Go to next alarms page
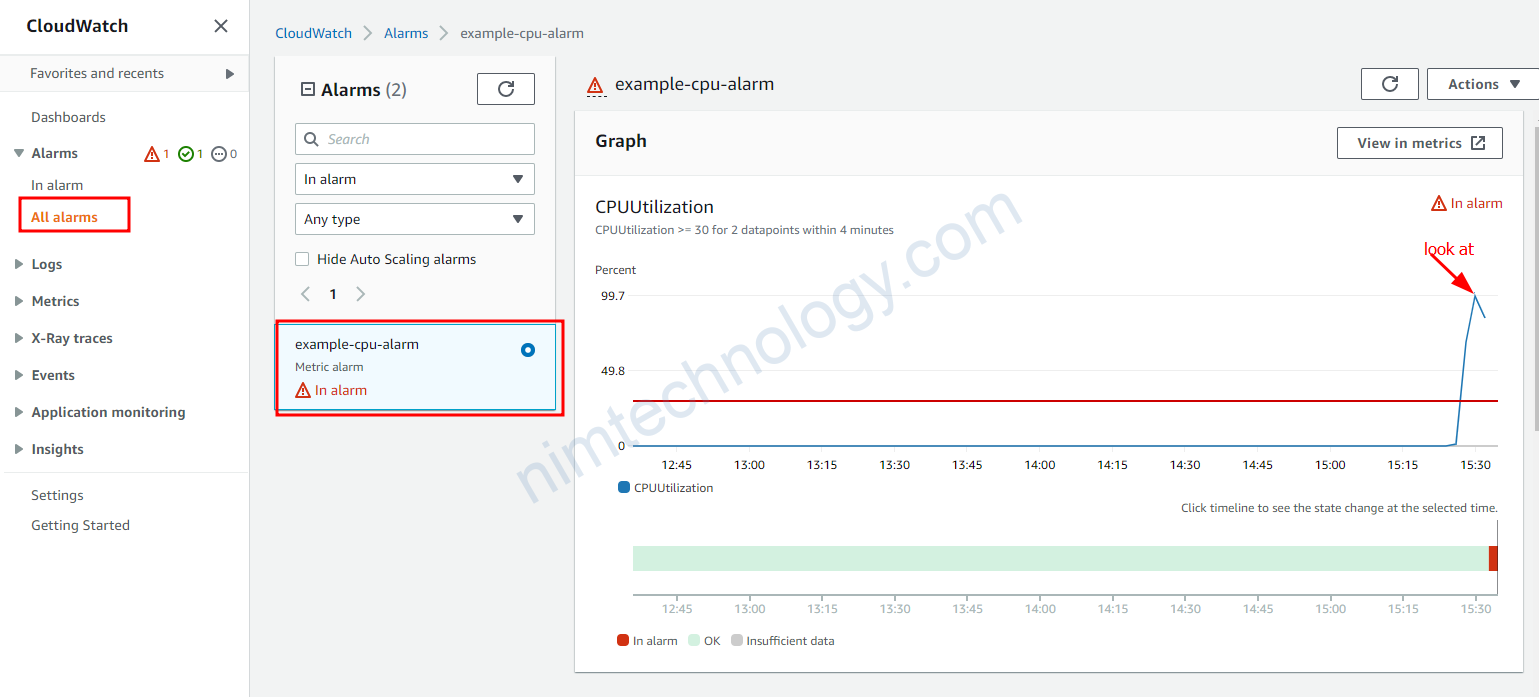This screenshot has width=1539, height=697. click(361, 294)
